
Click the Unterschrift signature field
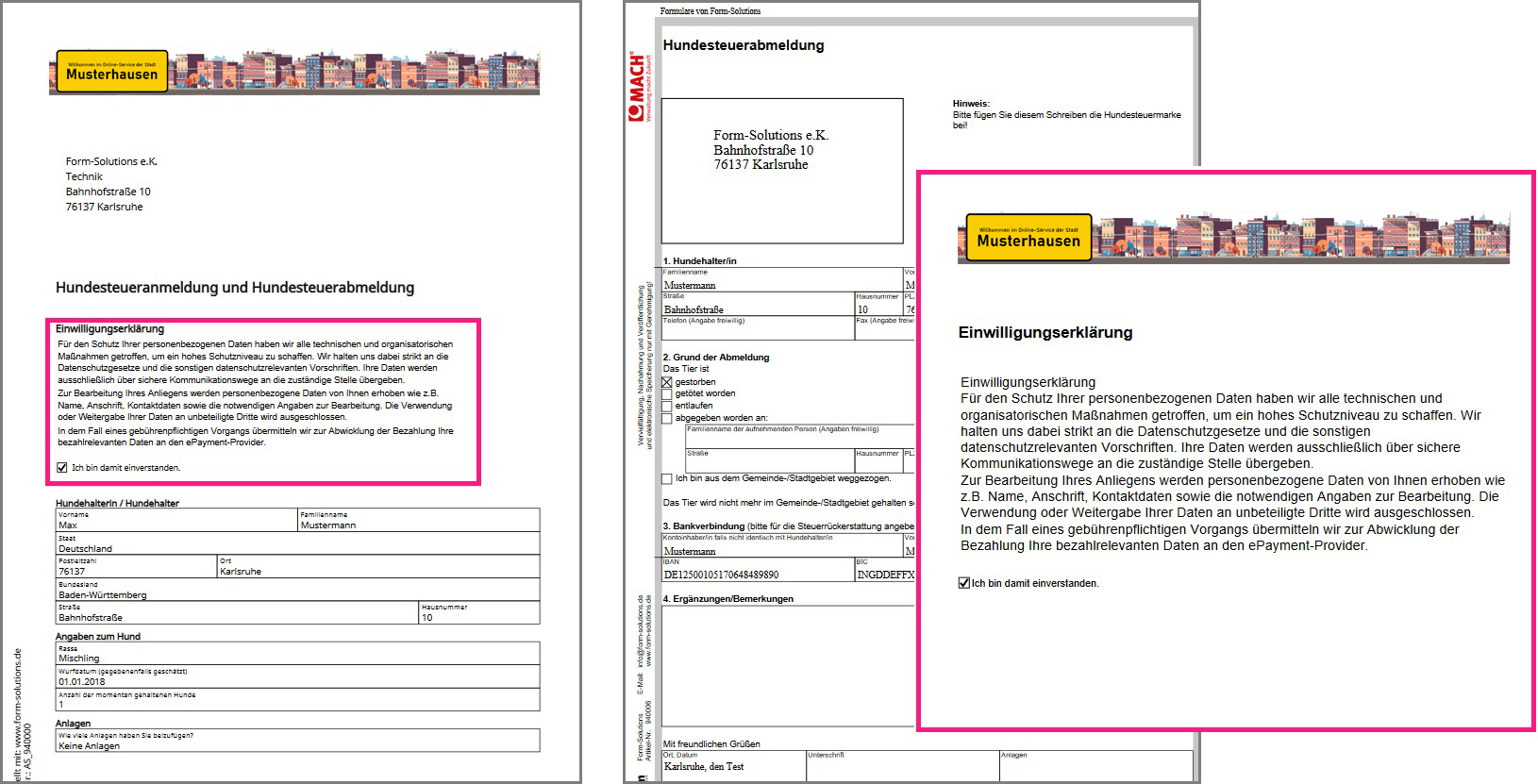coord(903,765)
